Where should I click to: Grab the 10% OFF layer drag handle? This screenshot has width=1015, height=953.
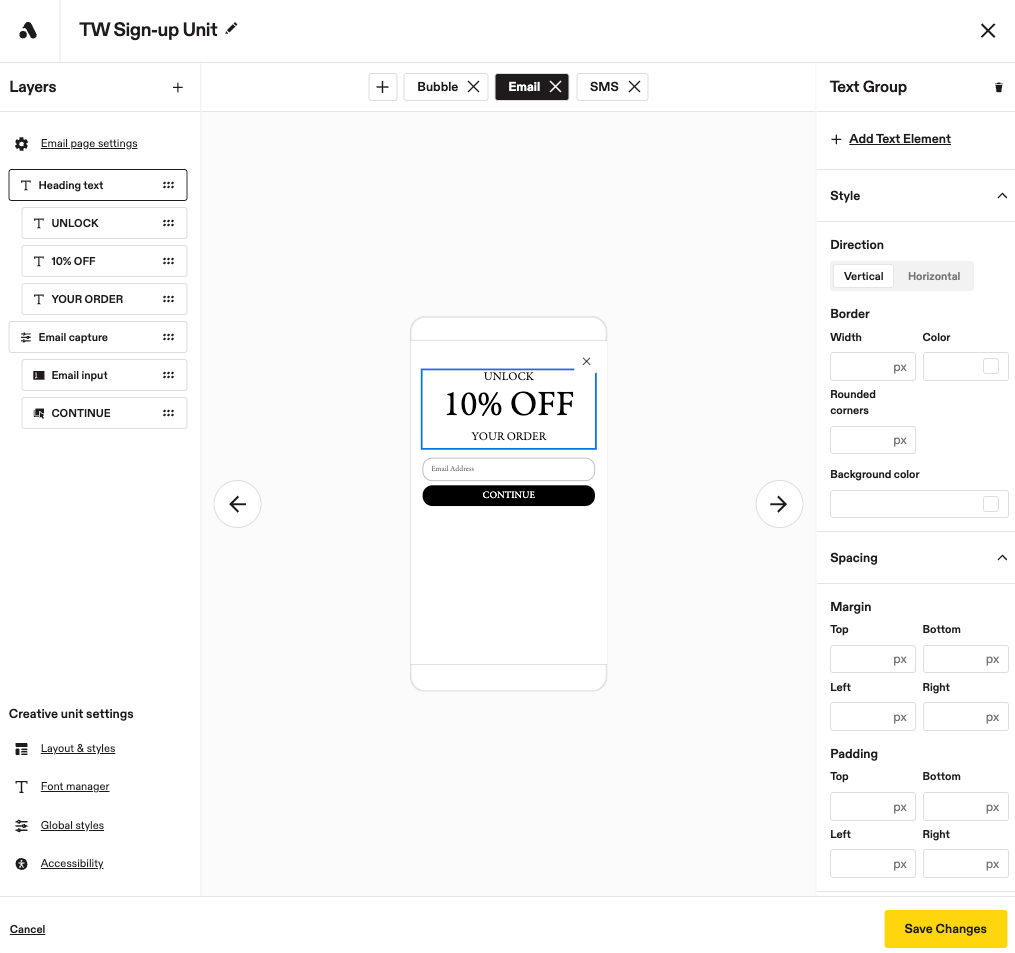coord(168,262)
